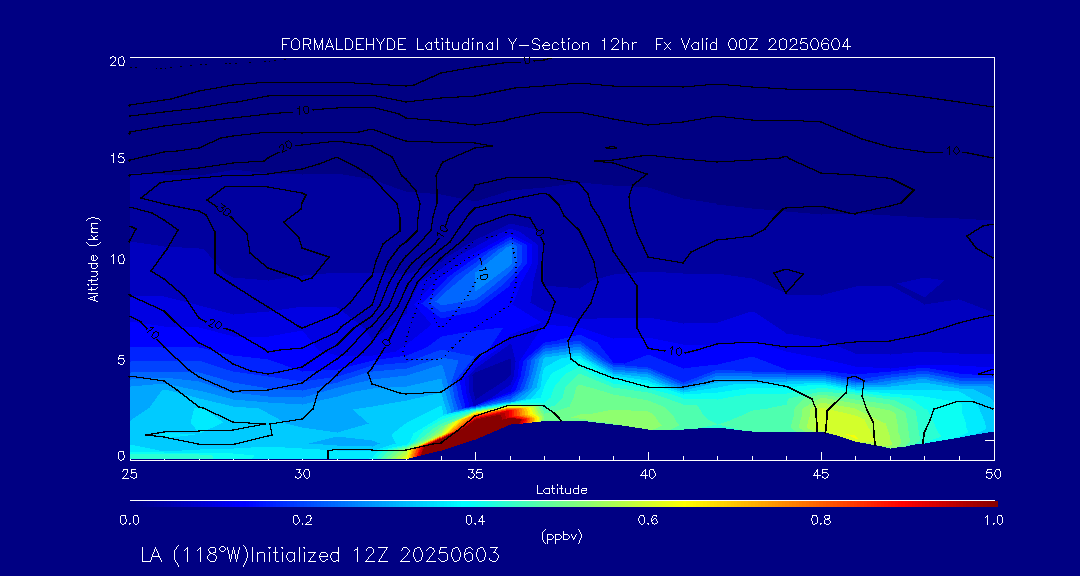
Task: Click latitude axis tick label 25
Action: click(x=129, y=474)
